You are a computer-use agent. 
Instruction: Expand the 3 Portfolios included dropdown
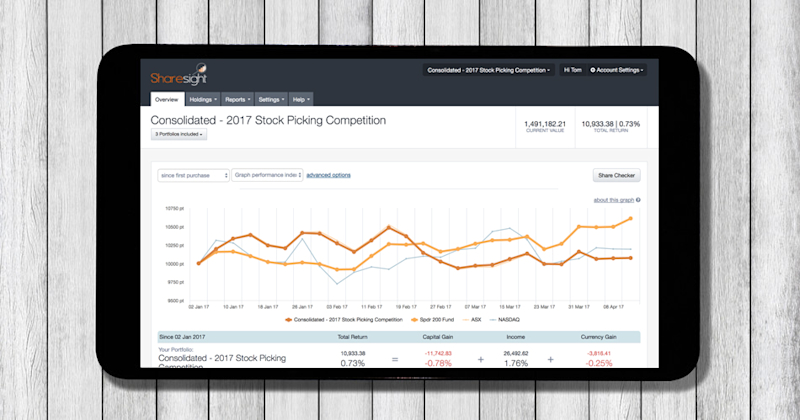[x=179, y=134]
